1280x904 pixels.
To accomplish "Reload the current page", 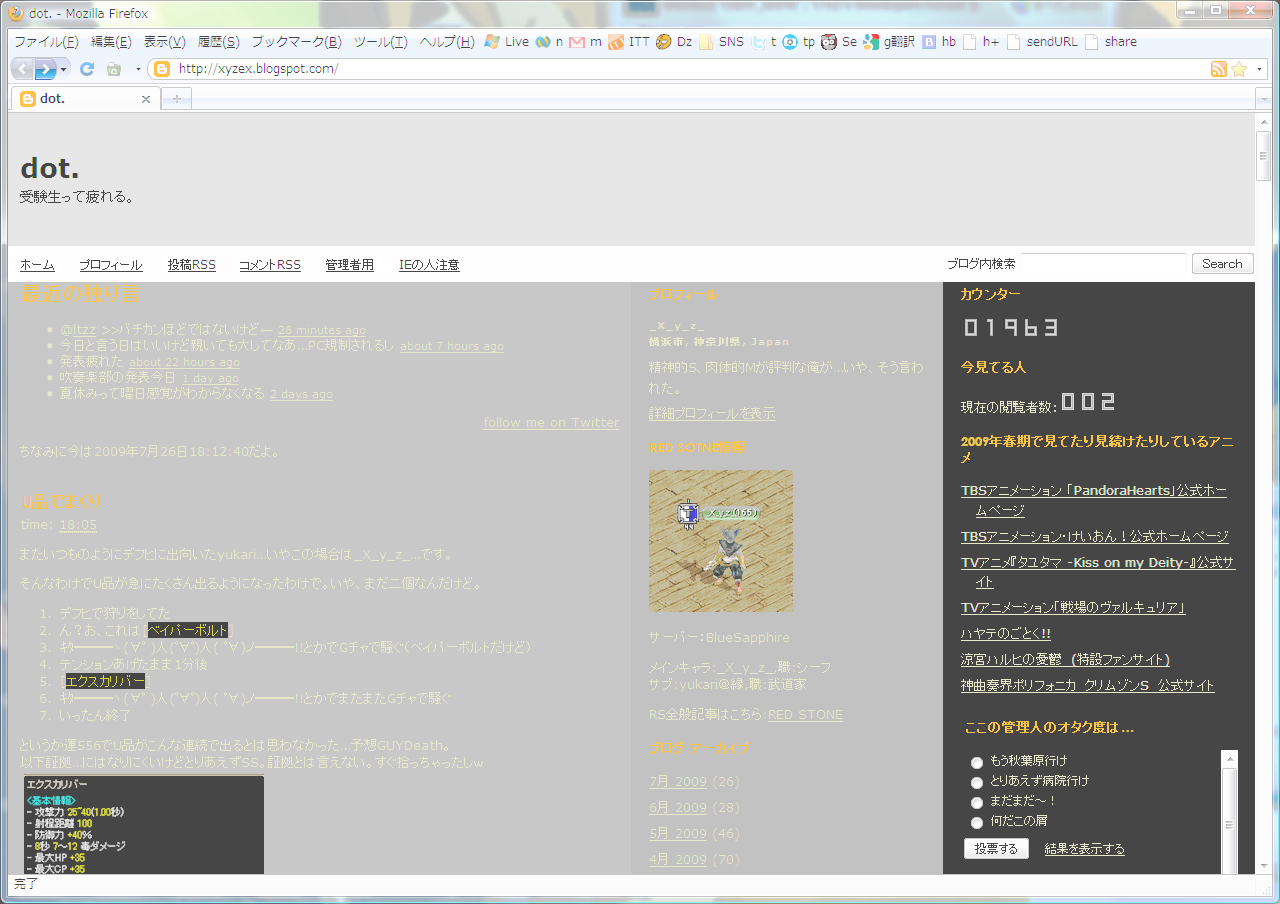I will coord(87,69).
